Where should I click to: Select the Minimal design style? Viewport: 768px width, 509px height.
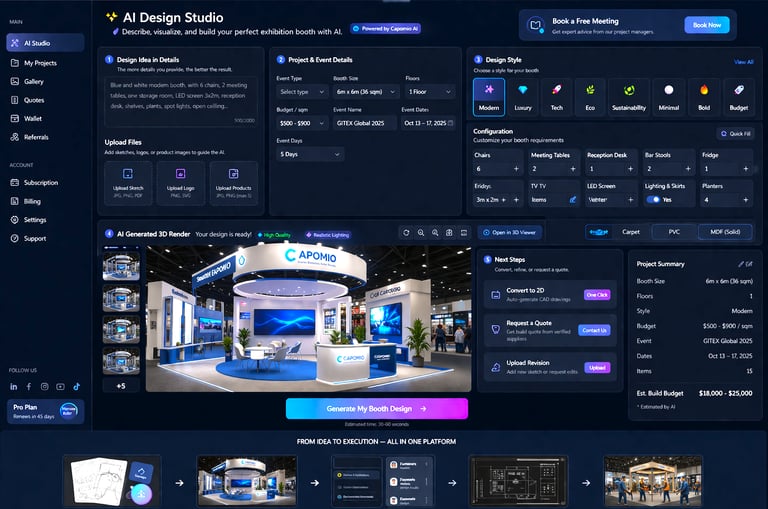[x=669, y=97]
